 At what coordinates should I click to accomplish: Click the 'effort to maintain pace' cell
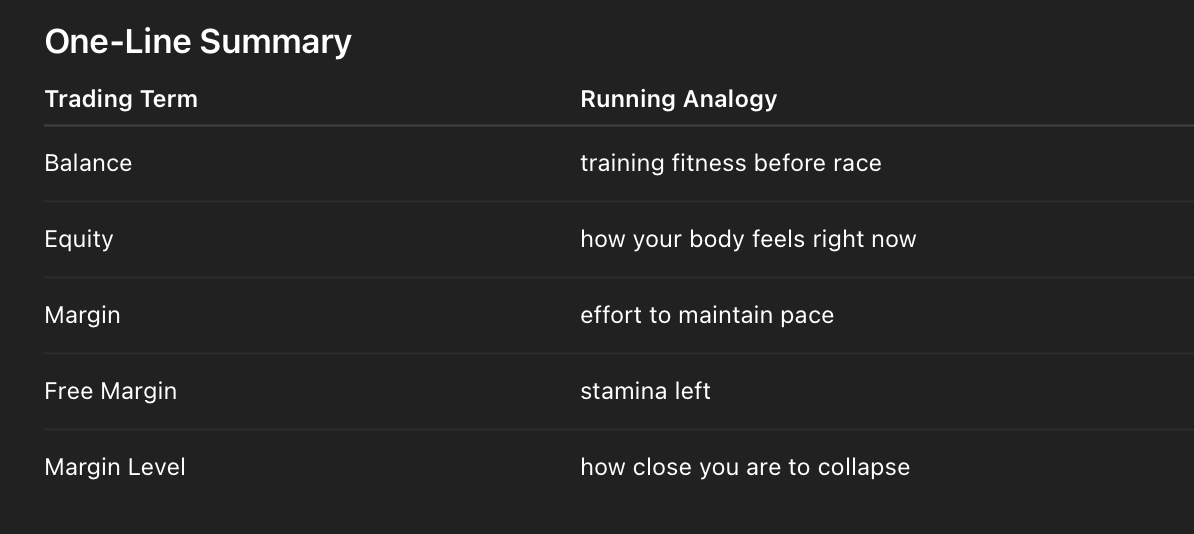click(706, 315)
